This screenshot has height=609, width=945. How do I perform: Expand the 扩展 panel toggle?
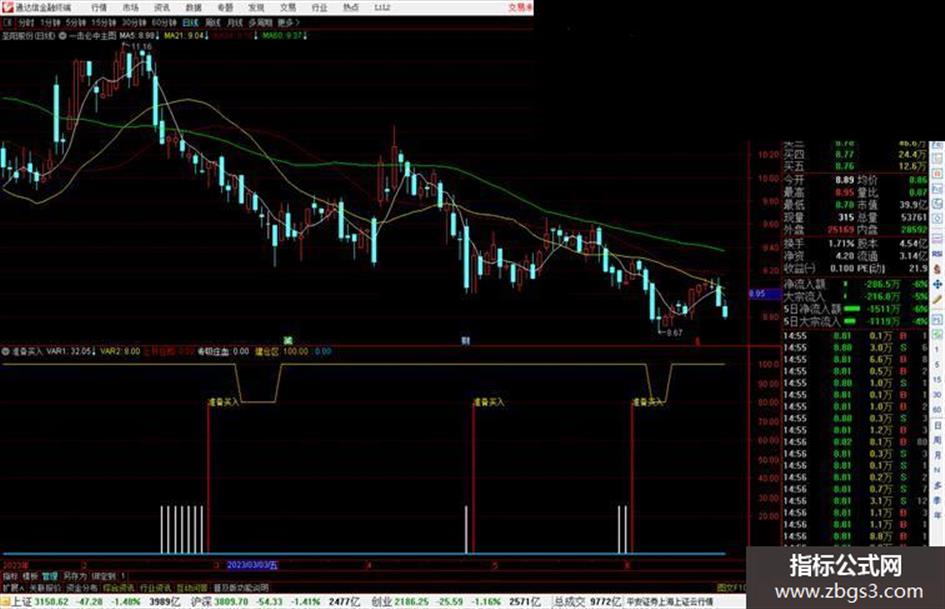pyautogui.click(x=13, y=587)
